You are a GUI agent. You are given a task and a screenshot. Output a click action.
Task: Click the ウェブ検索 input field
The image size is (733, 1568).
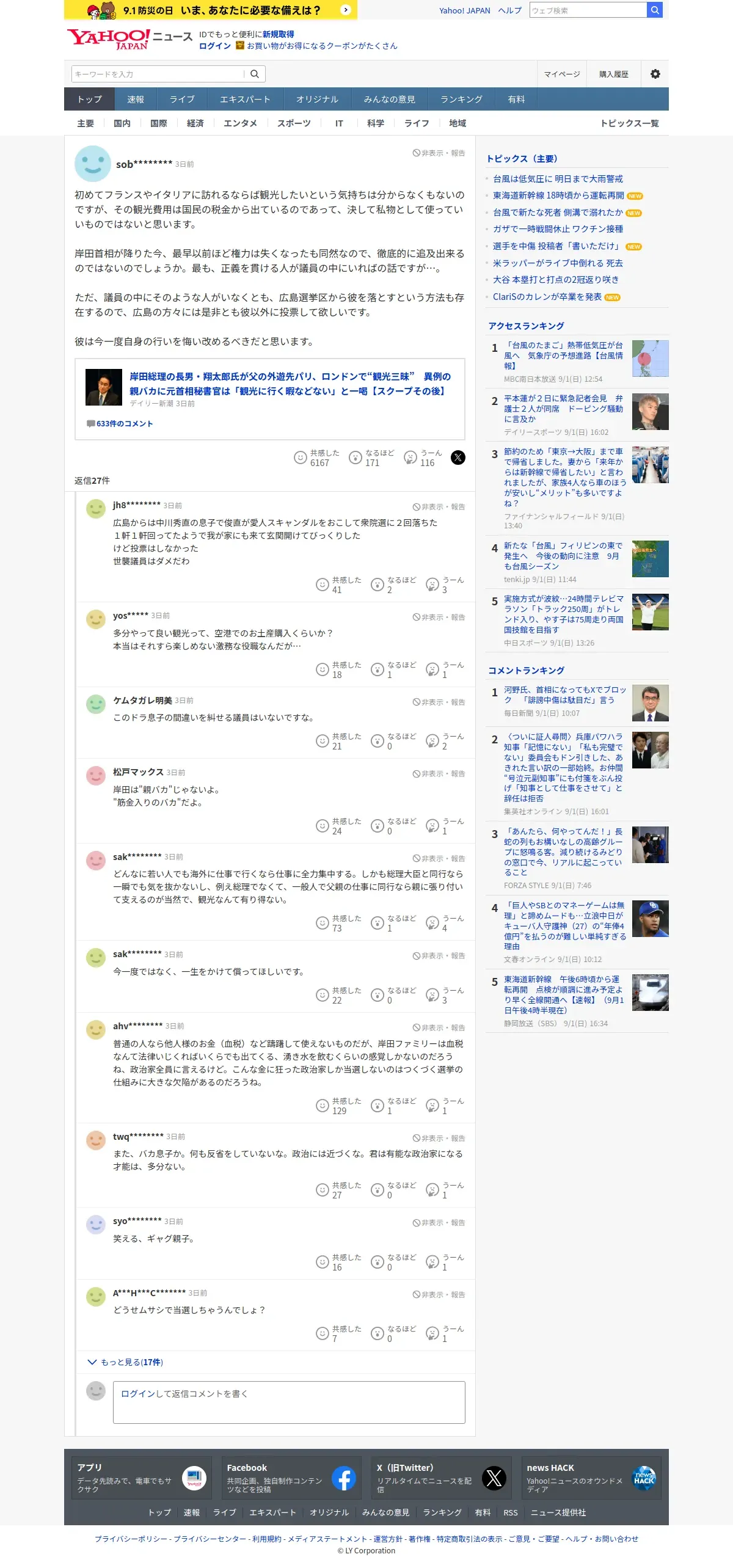coord(588,10)
